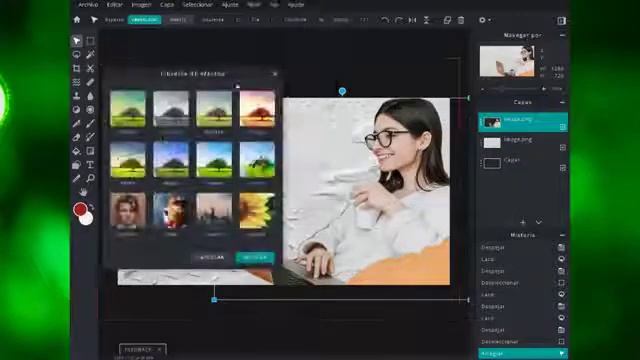Flip the layer horizontally
The height and width of the screenshot is (360, 640).
[x=413, y=20]
